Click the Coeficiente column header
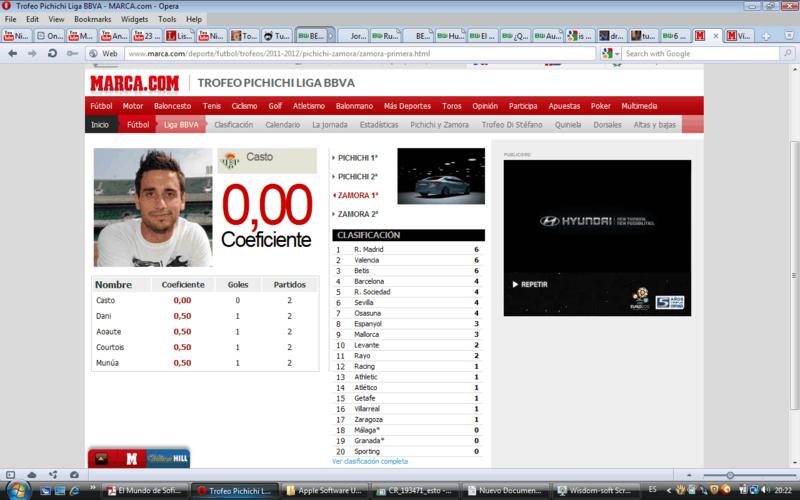Viewport: 800px width, 500px height. (x=183, y=285)
